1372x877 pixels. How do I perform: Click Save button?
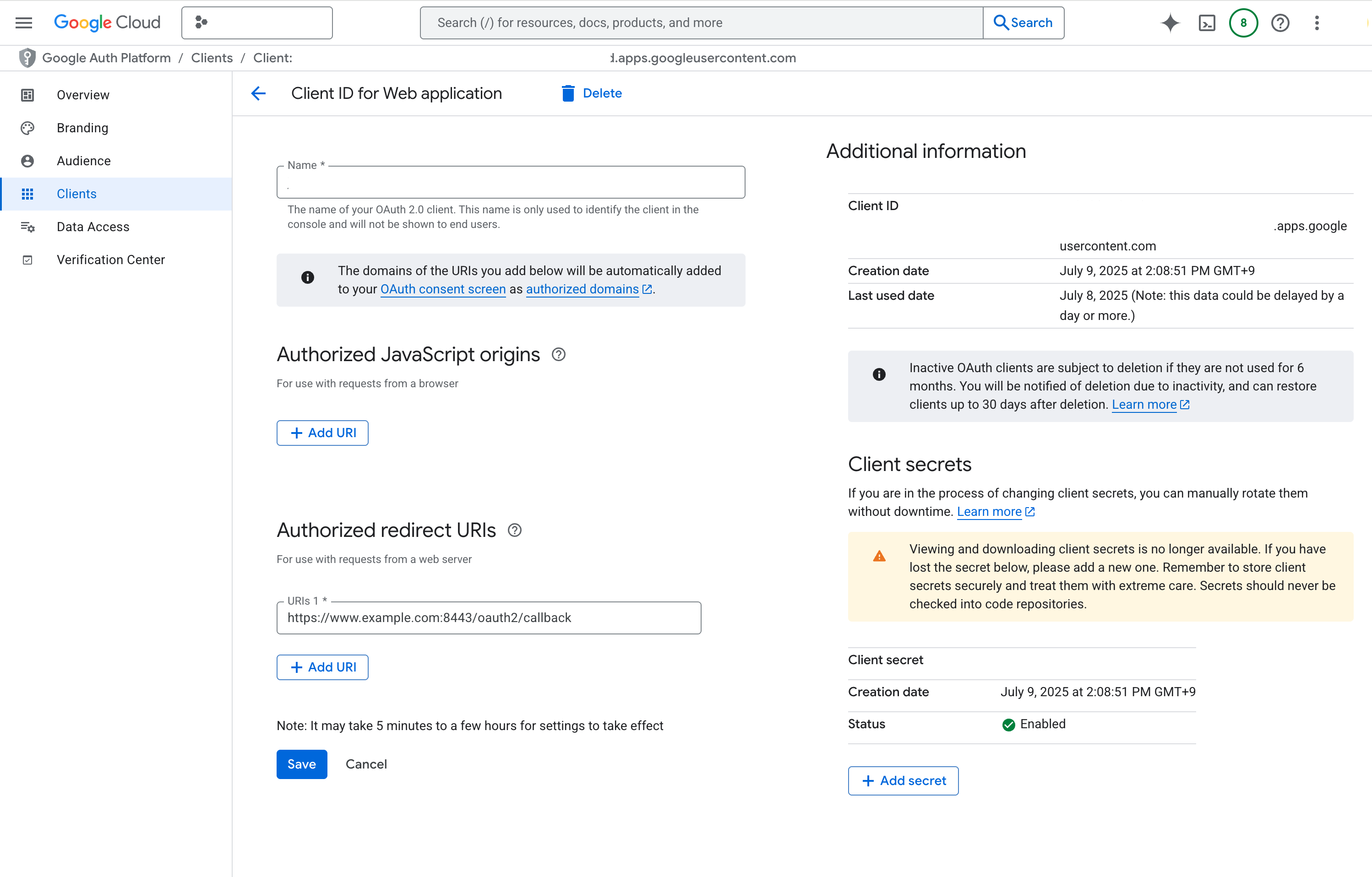[x=301, y=763]
